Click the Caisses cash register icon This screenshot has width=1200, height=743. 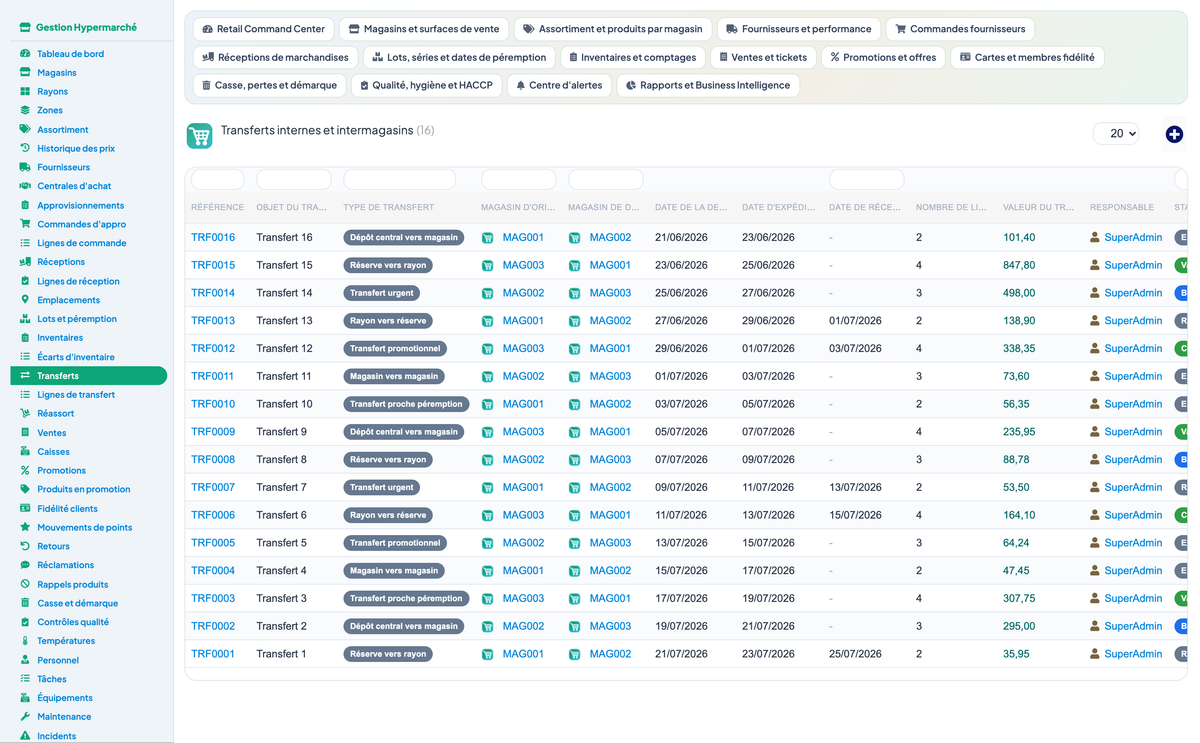[25, 451]
